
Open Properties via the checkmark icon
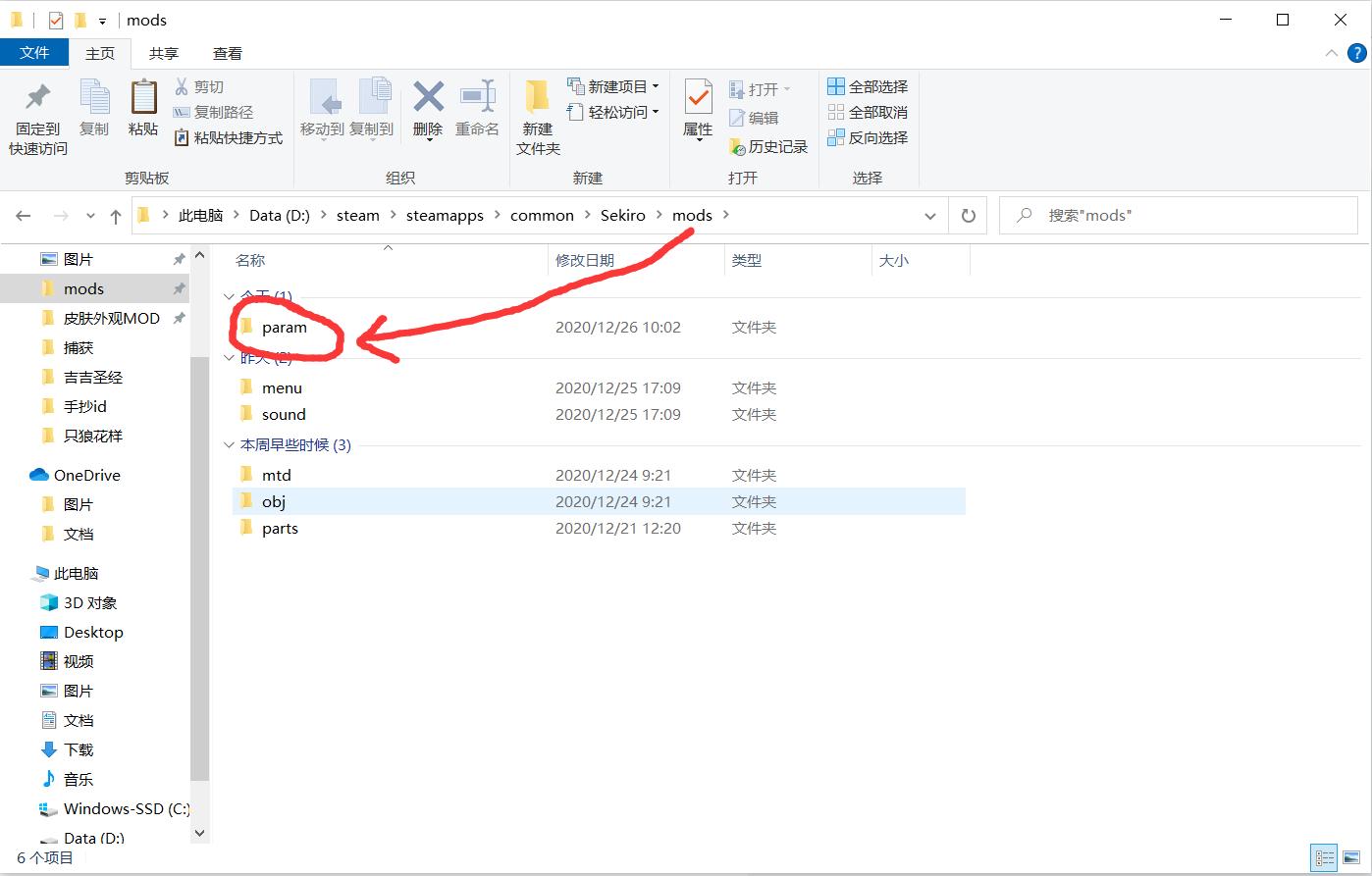[698, 99]
